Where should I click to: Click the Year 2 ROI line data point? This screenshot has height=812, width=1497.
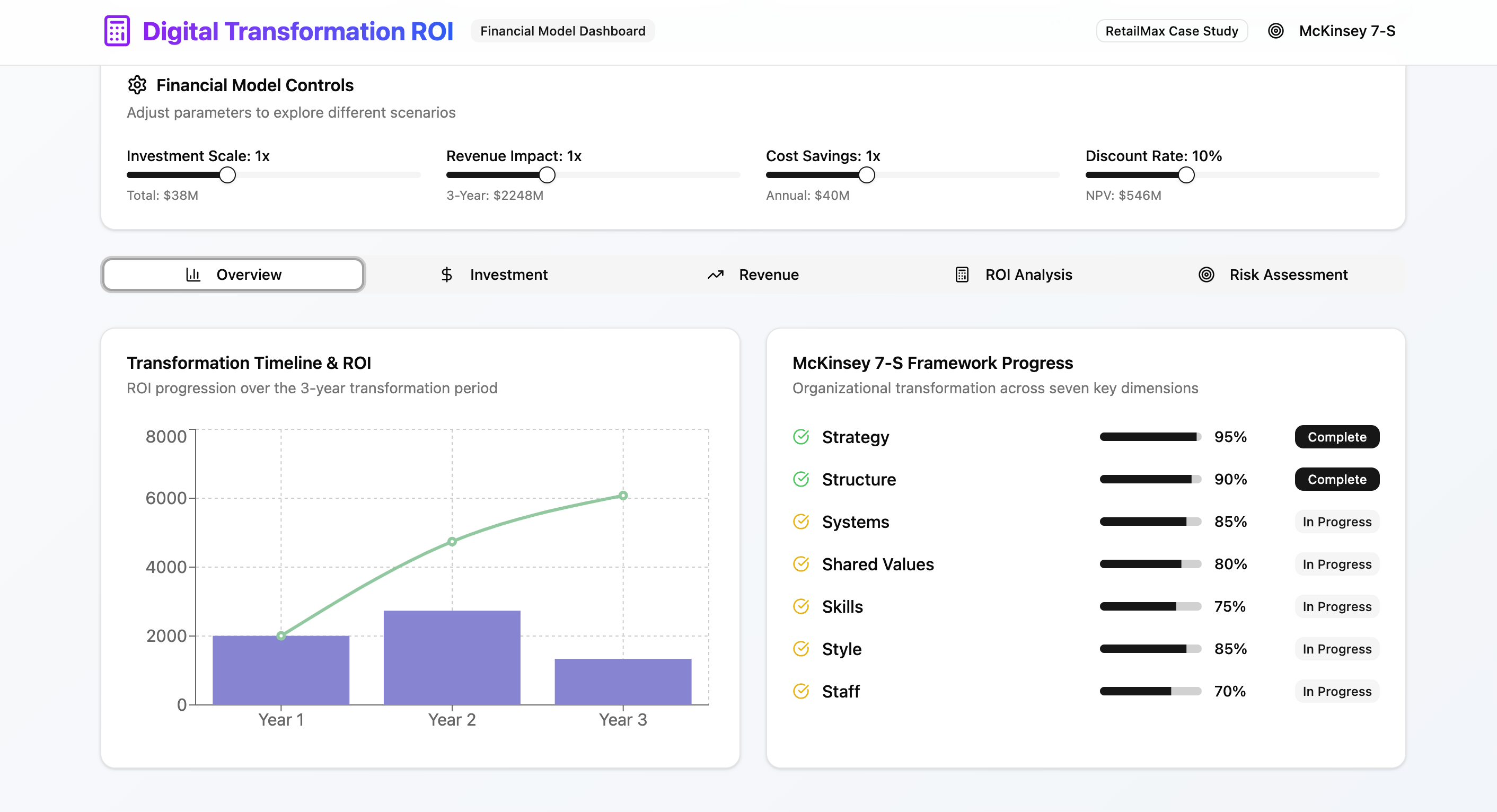pyautogui.click(x=452, y=541)
